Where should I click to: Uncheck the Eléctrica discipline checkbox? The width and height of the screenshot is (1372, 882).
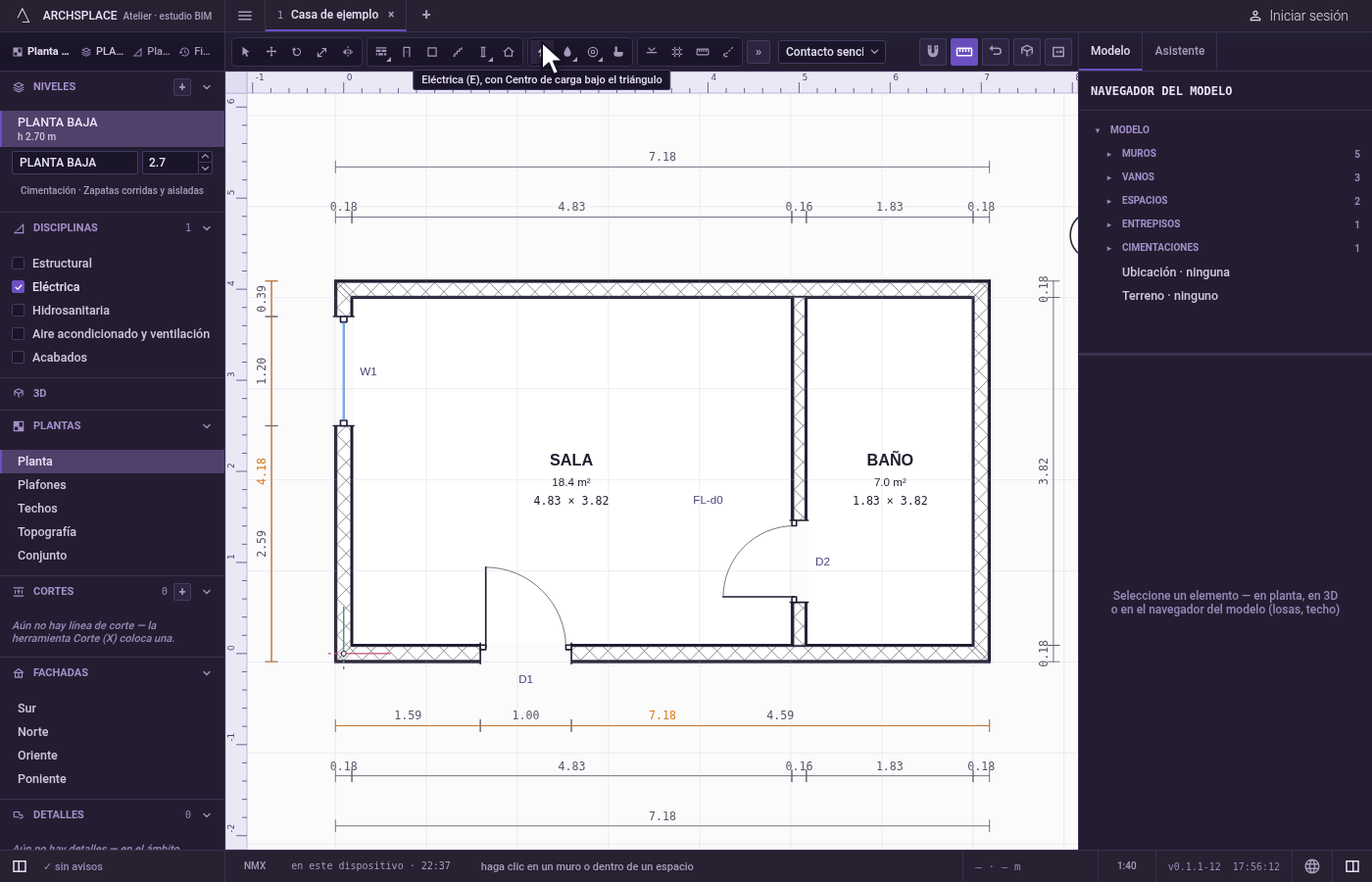point(18,287)
